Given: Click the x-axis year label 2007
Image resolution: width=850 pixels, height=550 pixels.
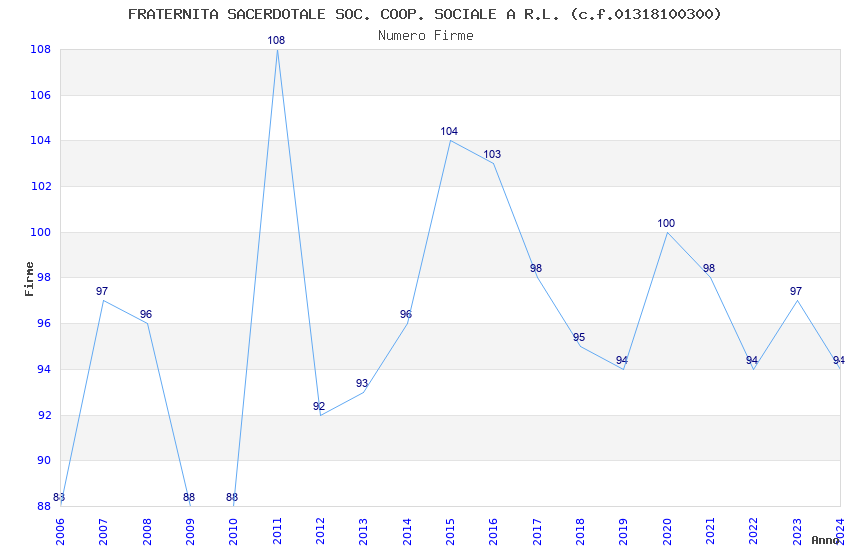Looking at the screenshot, I should point(103,531).
